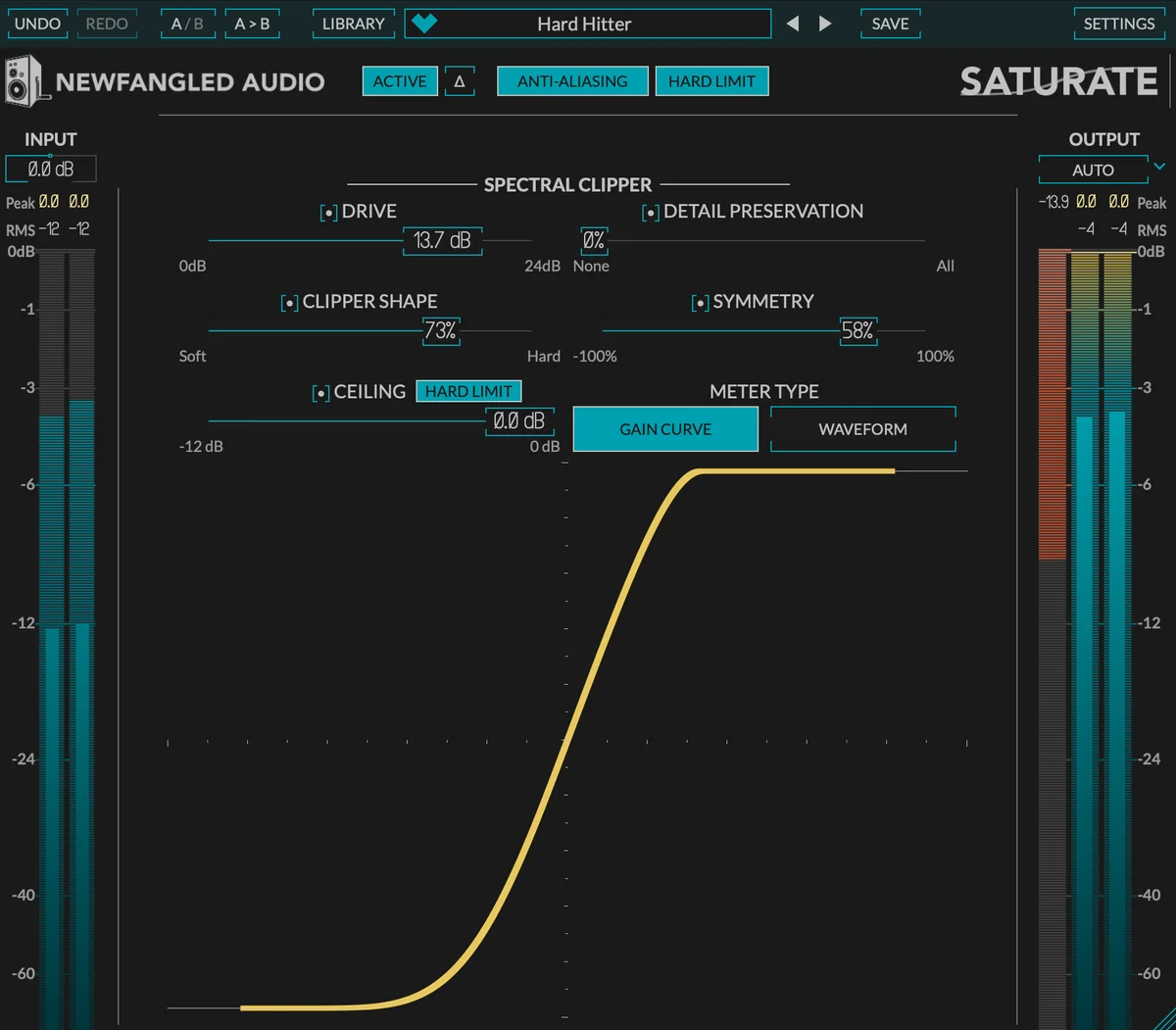Toggle Anti-Aliasing on or off
The image size is (1176, 1030).
pos(572,81)
